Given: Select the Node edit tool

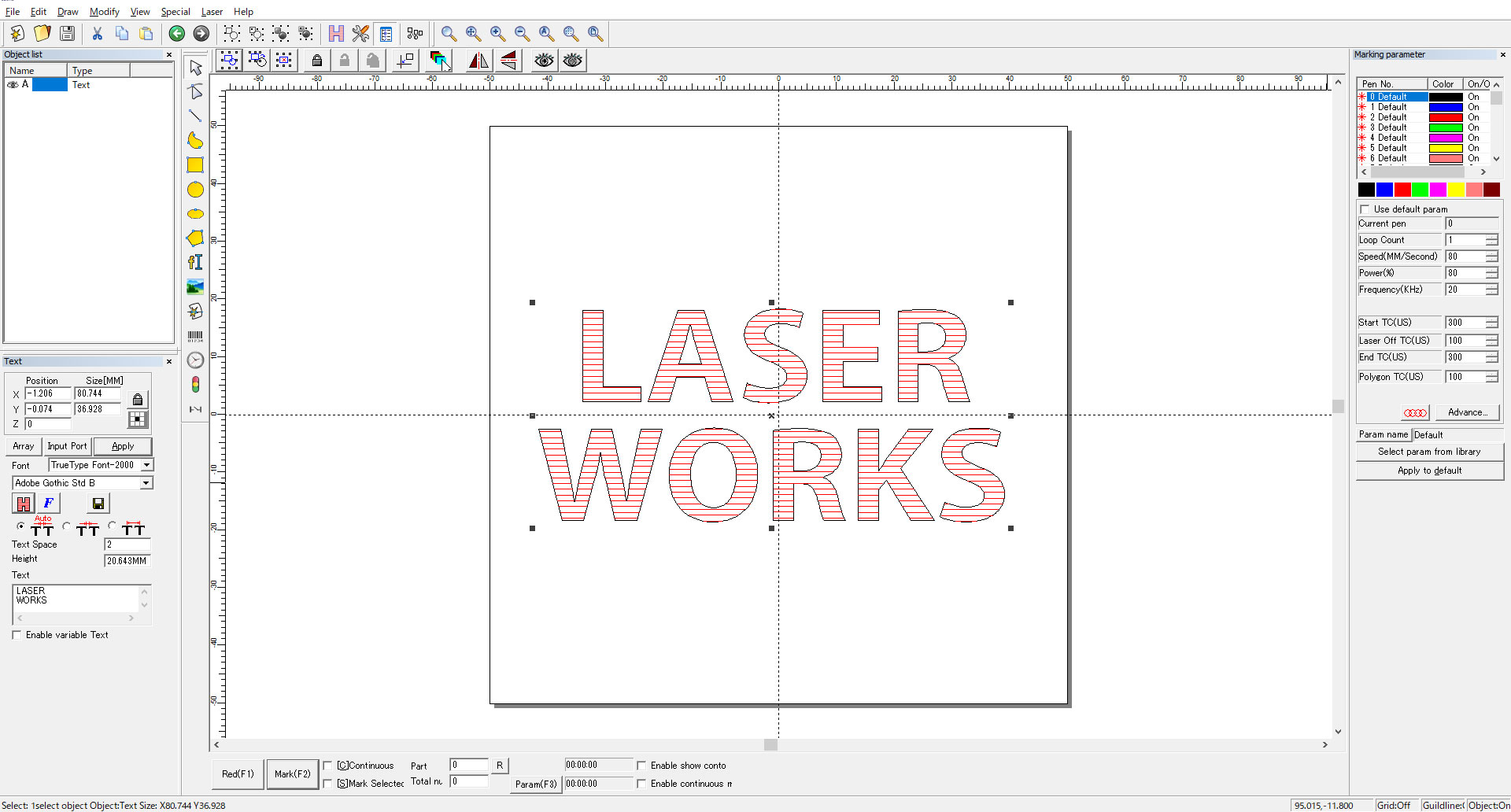Looking at the screenshot, I should click(195, 92).
